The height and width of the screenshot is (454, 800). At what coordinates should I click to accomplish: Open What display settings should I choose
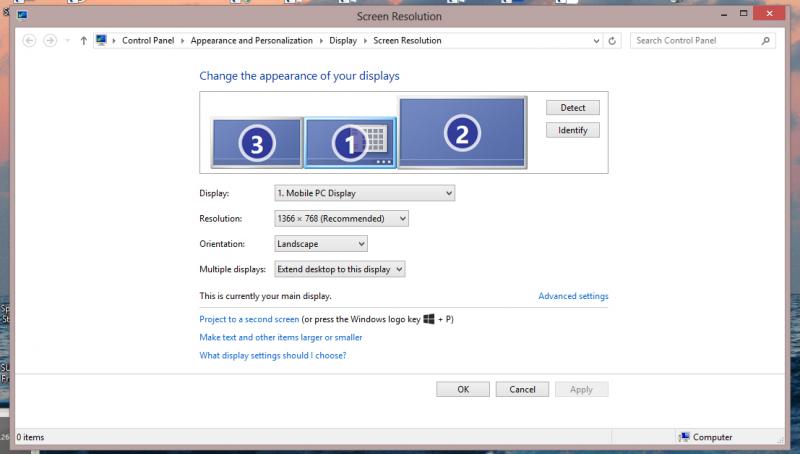(x=272, y=355)
